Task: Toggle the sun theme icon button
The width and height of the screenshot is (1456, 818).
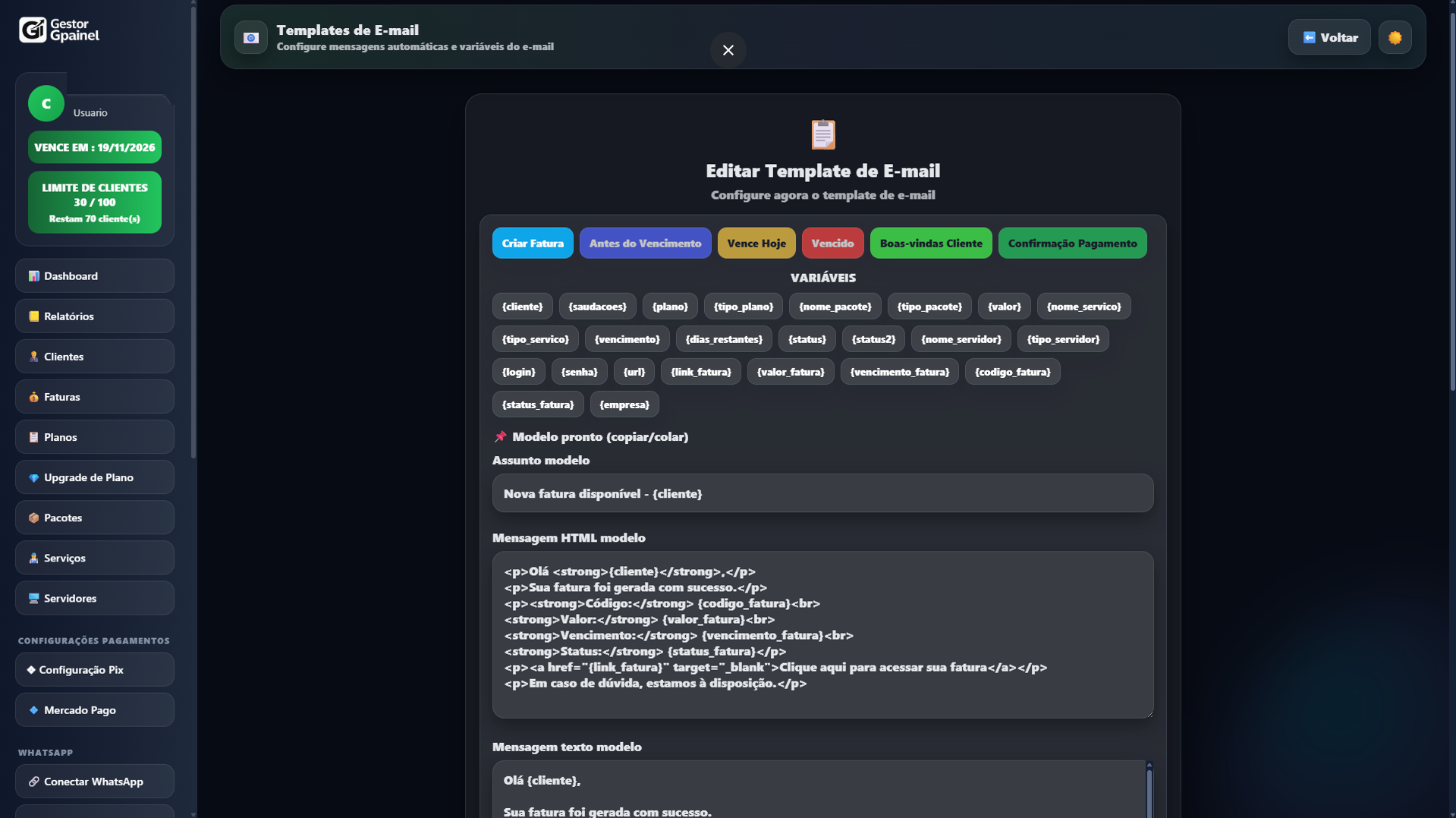Action: 1395,37
